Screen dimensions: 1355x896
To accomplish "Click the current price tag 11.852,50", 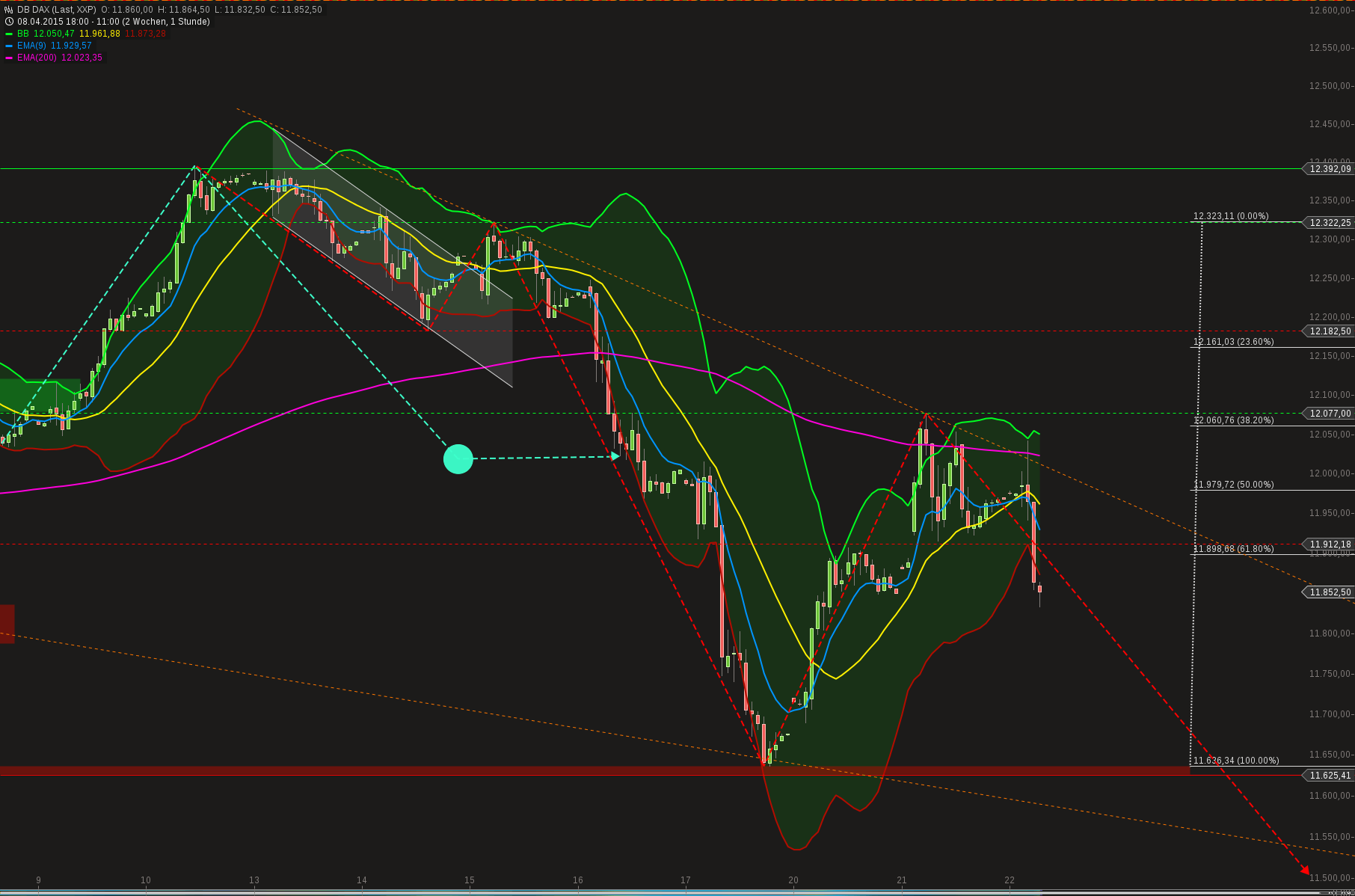I will (x=1330, y=592).
